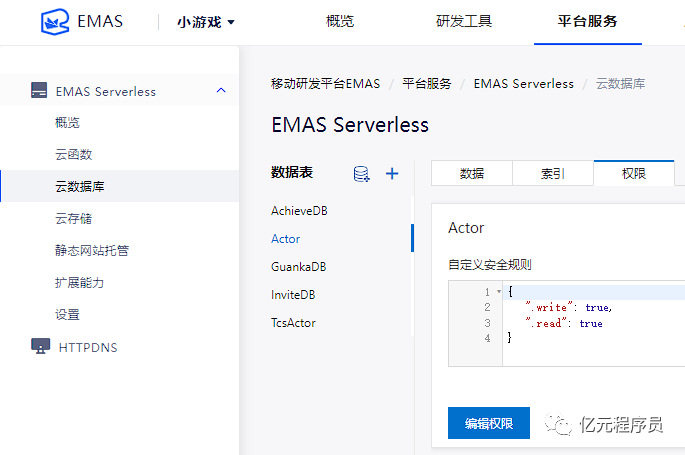This screenshot has width=685, height=455.
Task: Select the AchieveDB data table
Action: pos(299,211)
